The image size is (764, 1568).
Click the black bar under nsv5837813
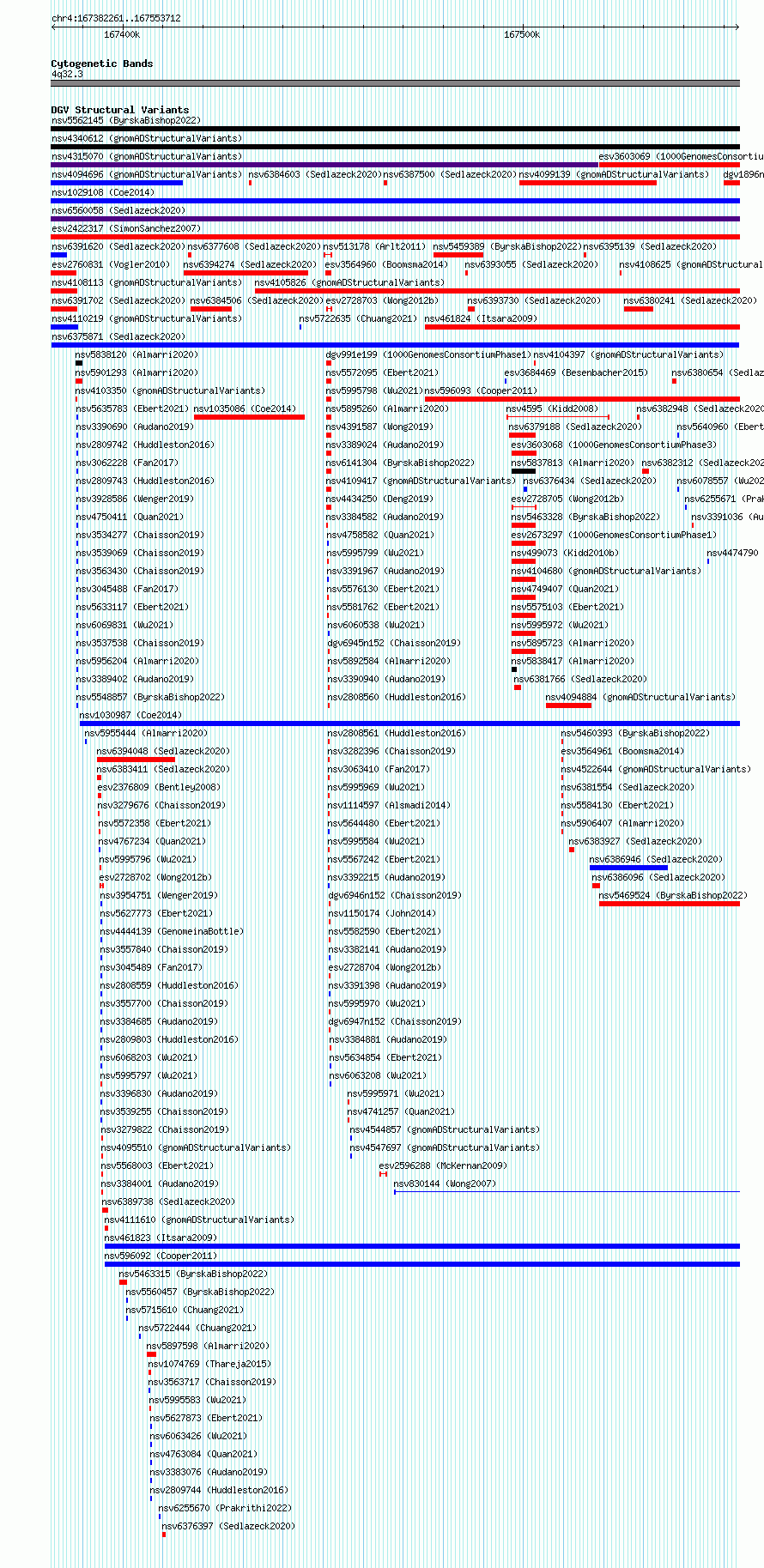pyautogui.click(x=523, y=471)
